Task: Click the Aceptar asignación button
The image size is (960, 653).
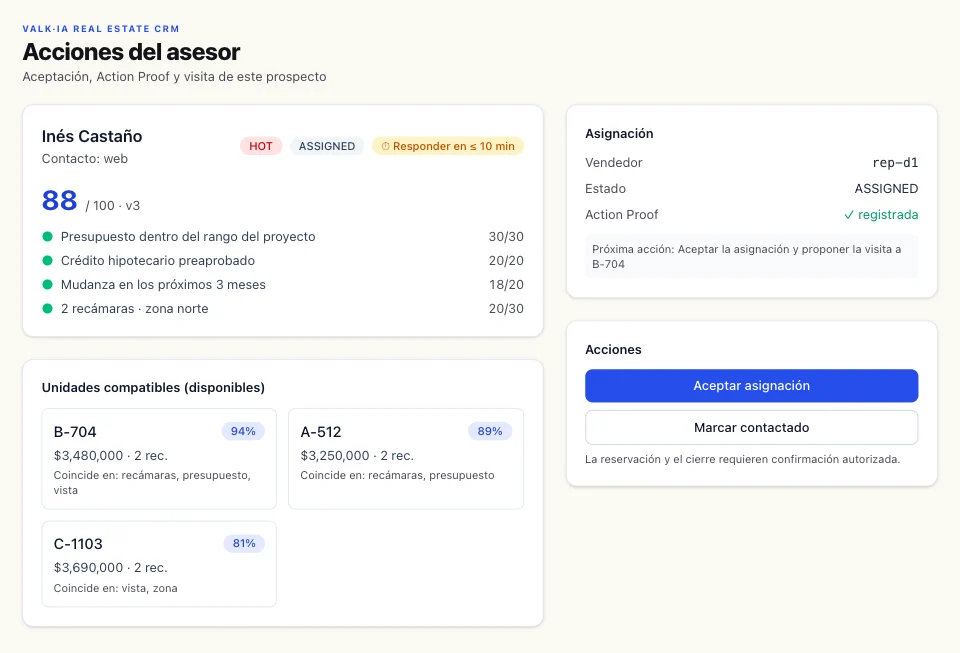Action: pos(751,386)
